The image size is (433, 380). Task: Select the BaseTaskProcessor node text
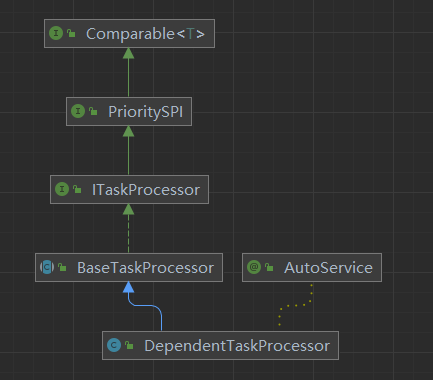tap(145, 268)
